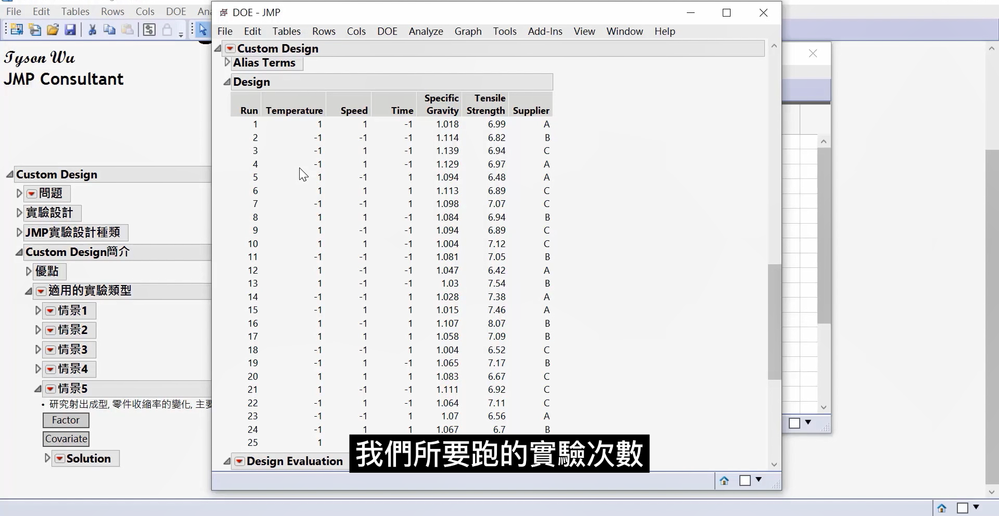
Task: Open red triangle menu beside 情景3
Action: 50,350
